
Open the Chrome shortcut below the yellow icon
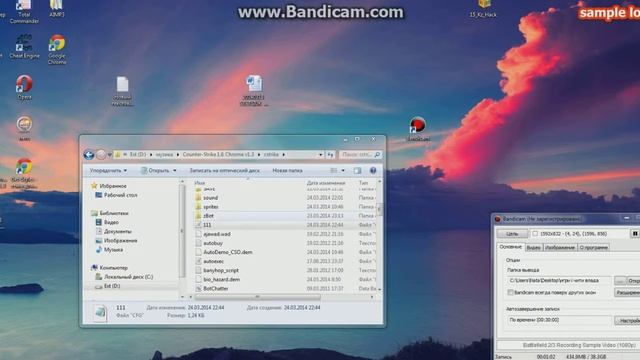pyautogui.click(x=24, y=173)
